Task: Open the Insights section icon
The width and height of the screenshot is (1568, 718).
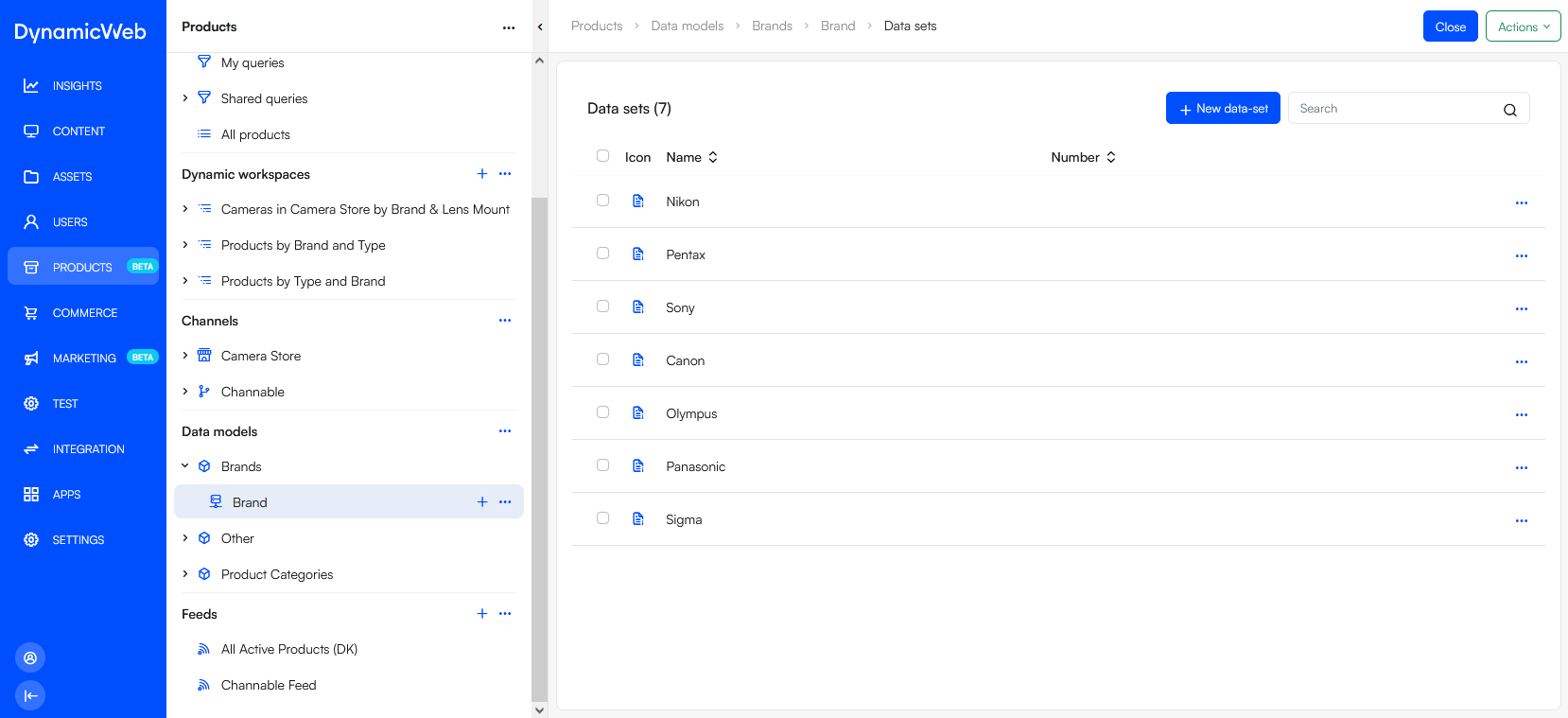Action: [x=31, y=86]
